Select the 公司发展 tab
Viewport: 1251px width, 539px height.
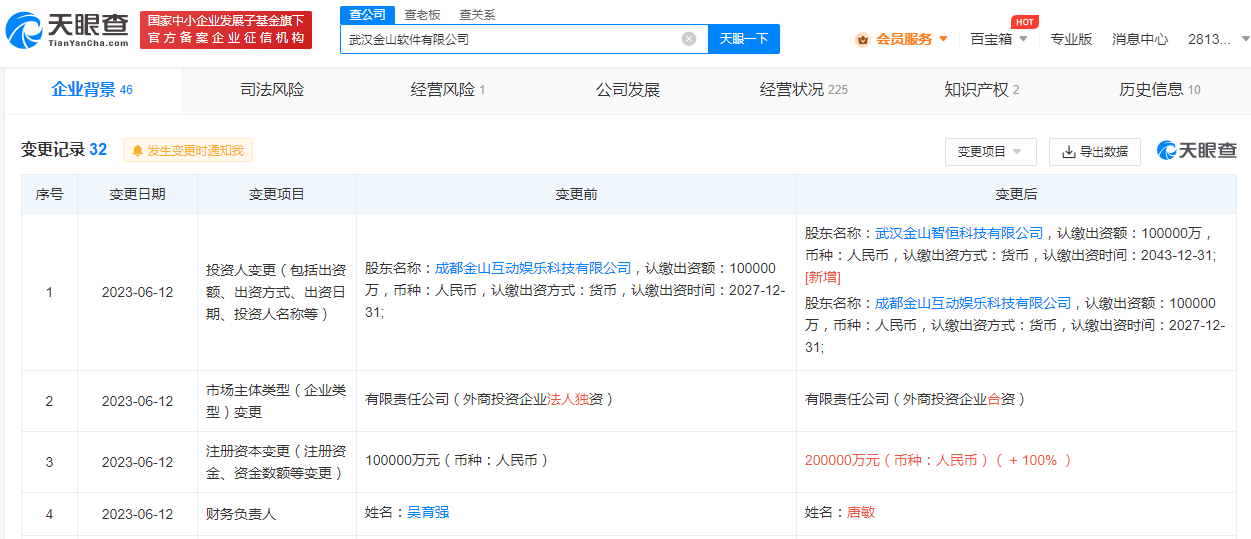click(628, 90)
